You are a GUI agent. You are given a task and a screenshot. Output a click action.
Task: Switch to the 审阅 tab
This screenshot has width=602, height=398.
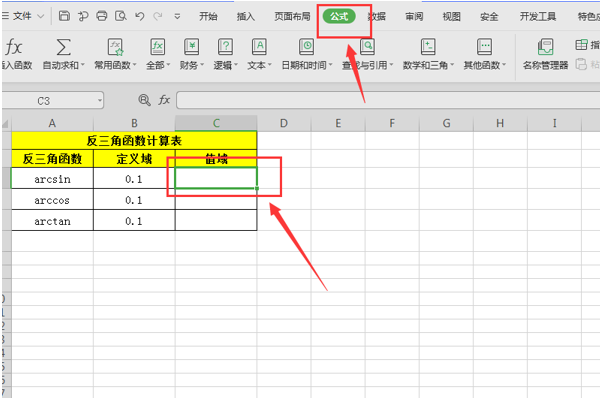point(414,17)
